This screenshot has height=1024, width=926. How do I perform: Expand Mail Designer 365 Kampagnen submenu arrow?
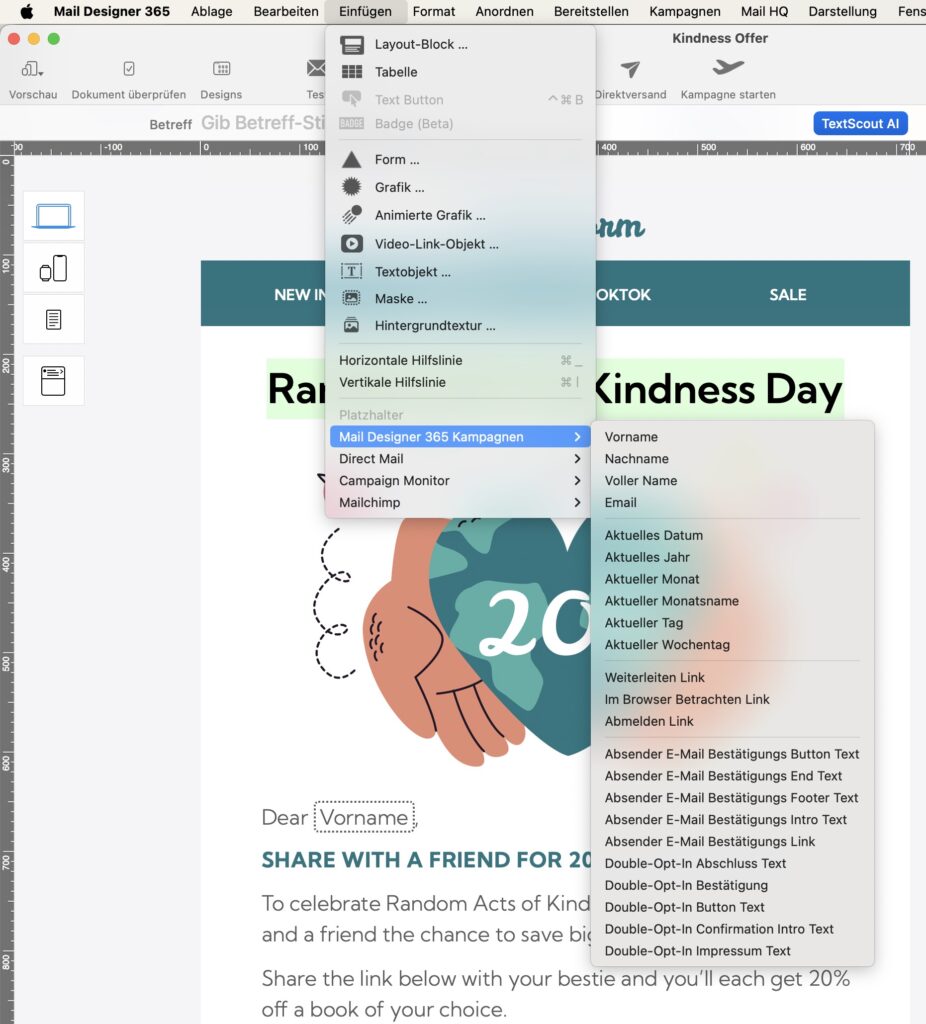point(577,437)
